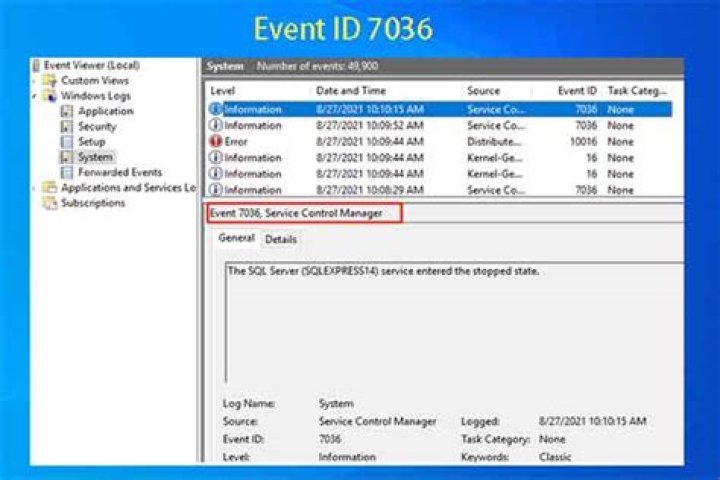
Task: Sort by the Source column header
Action: pos(483,90)
